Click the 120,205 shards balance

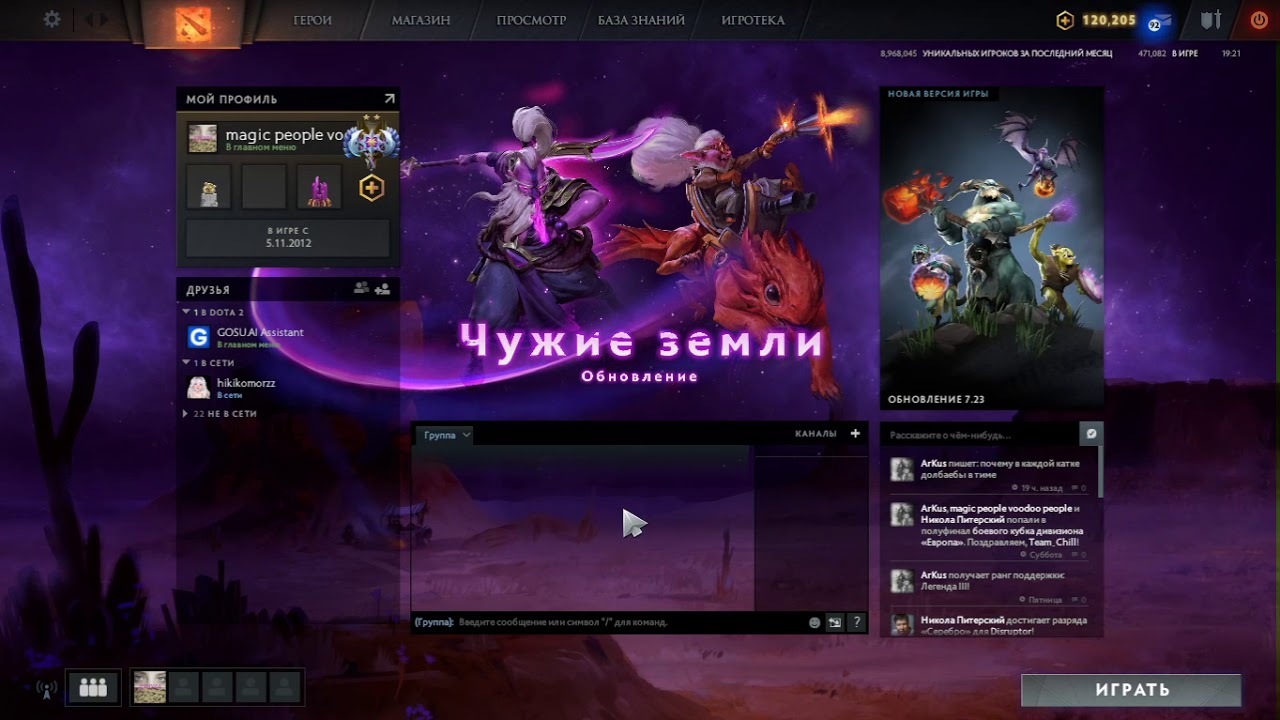1109,20
